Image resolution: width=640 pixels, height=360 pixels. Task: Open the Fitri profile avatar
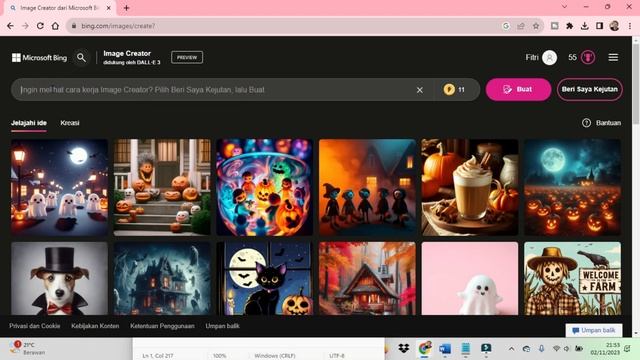549,58
